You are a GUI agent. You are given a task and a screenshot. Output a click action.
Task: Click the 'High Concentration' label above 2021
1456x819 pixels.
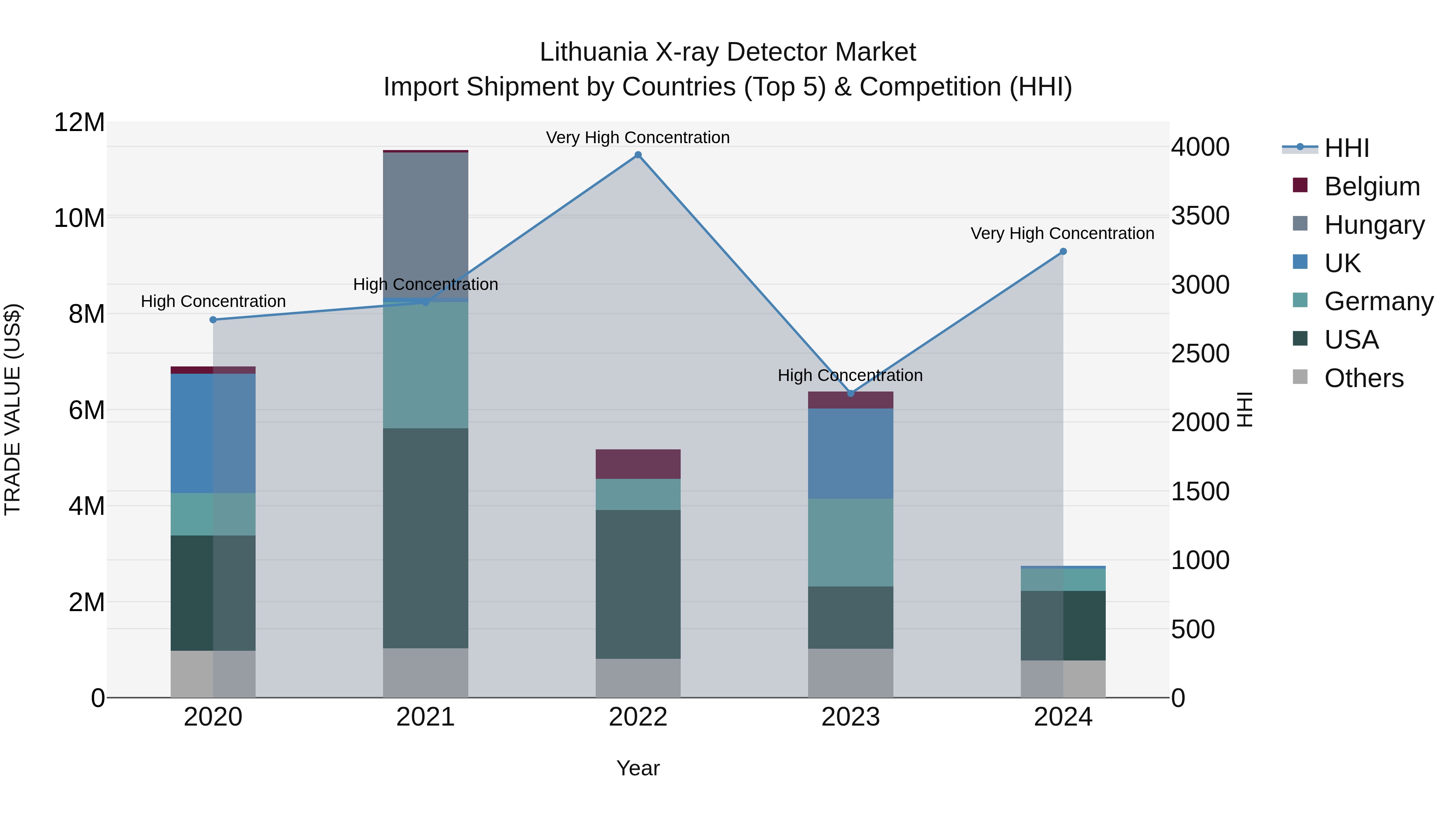coord(425,284)
